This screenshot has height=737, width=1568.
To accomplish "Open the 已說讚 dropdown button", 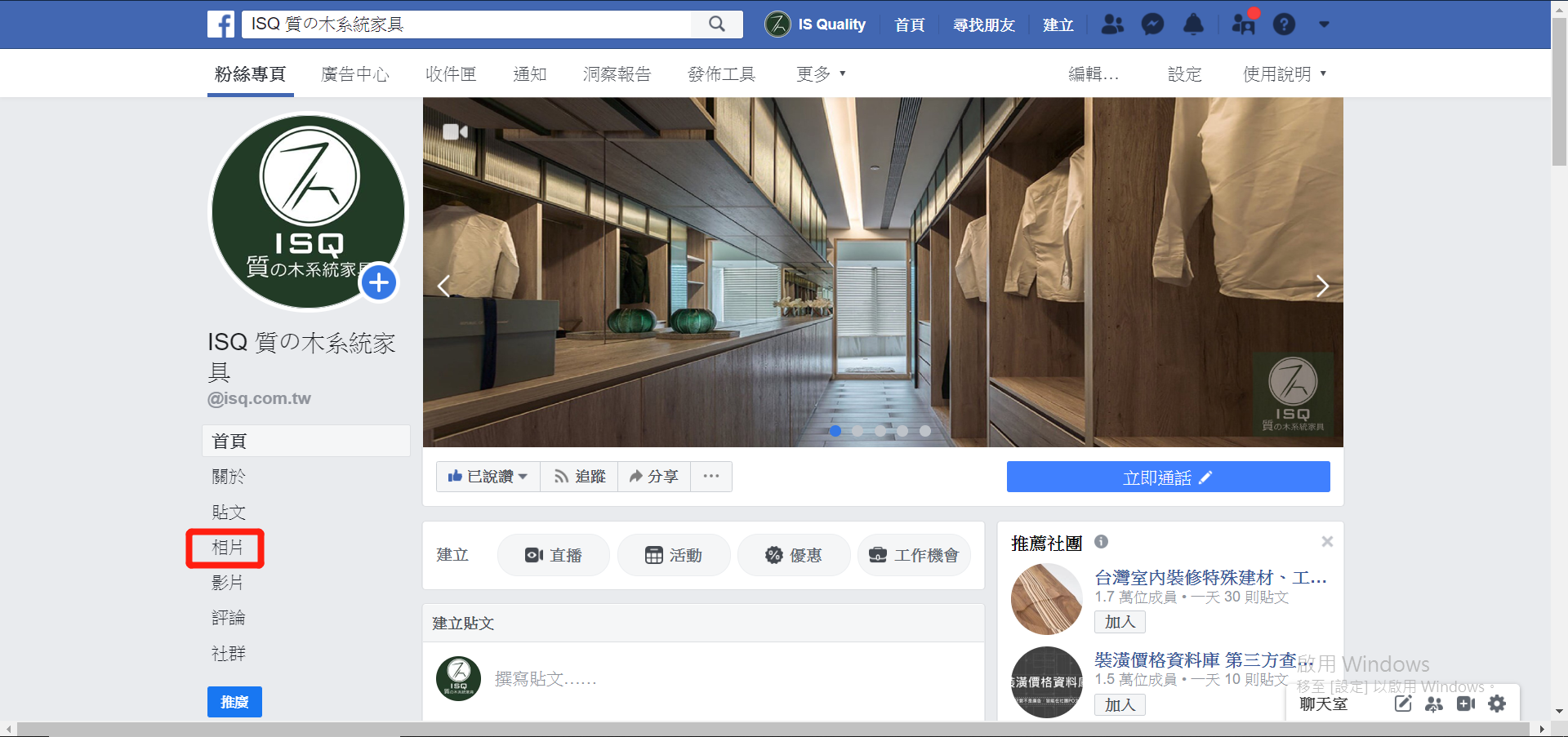I will [488, 477].
